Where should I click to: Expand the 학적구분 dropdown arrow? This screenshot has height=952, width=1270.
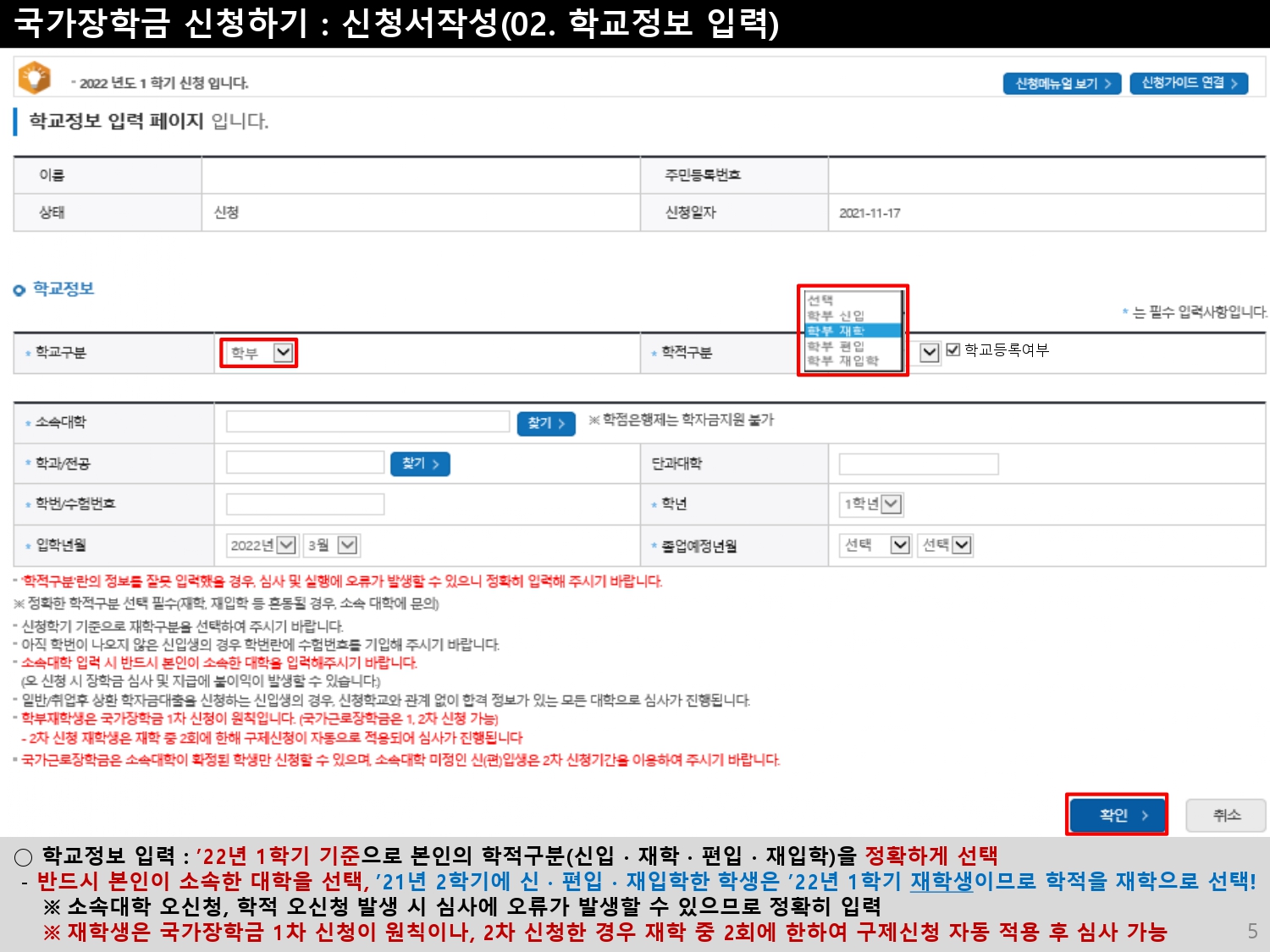(929, 352)
